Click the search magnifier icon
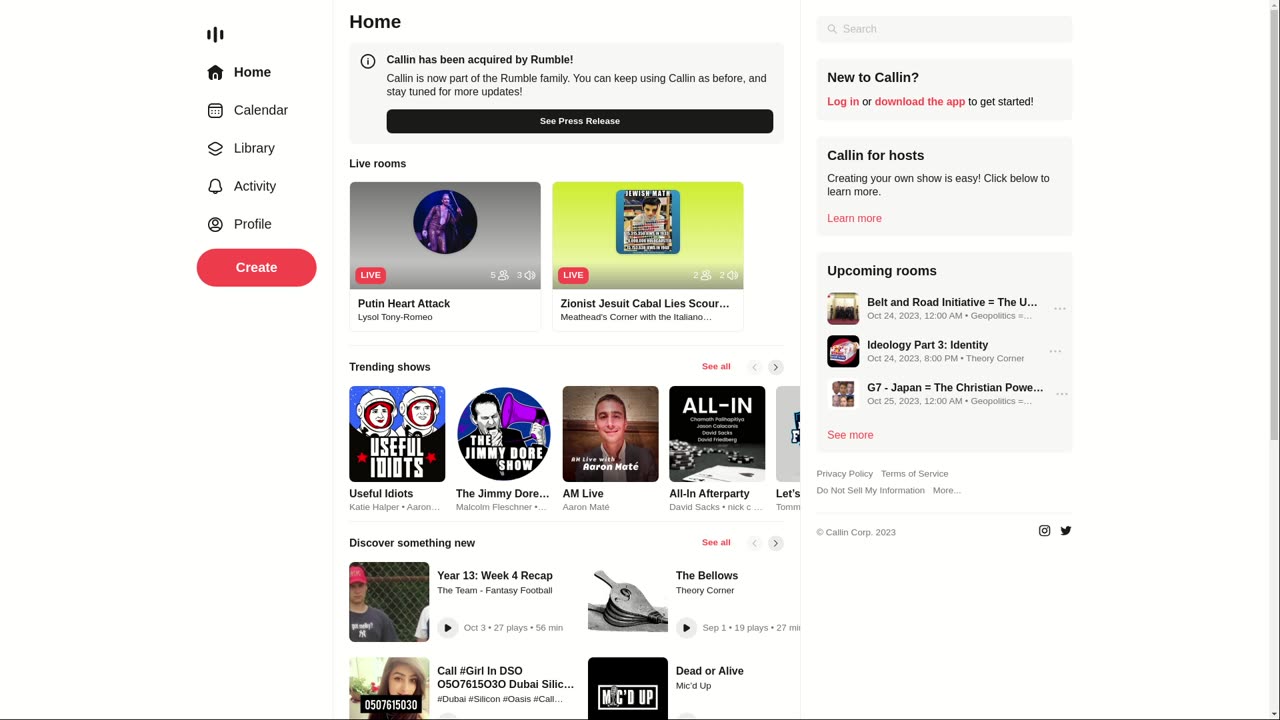The height and width of the screenshot is (720, 1280). pyautogui.click(x=832, y=29)
